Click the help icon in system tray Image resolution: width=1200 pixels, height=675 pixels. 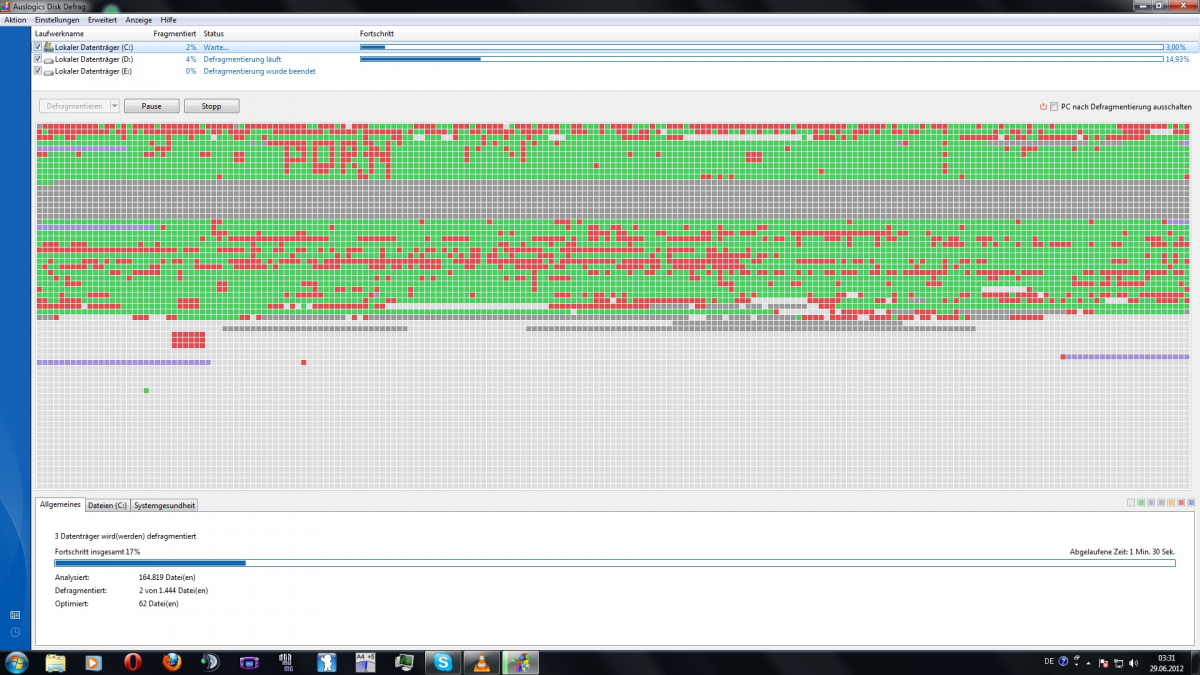click(x=1063, y=661)
